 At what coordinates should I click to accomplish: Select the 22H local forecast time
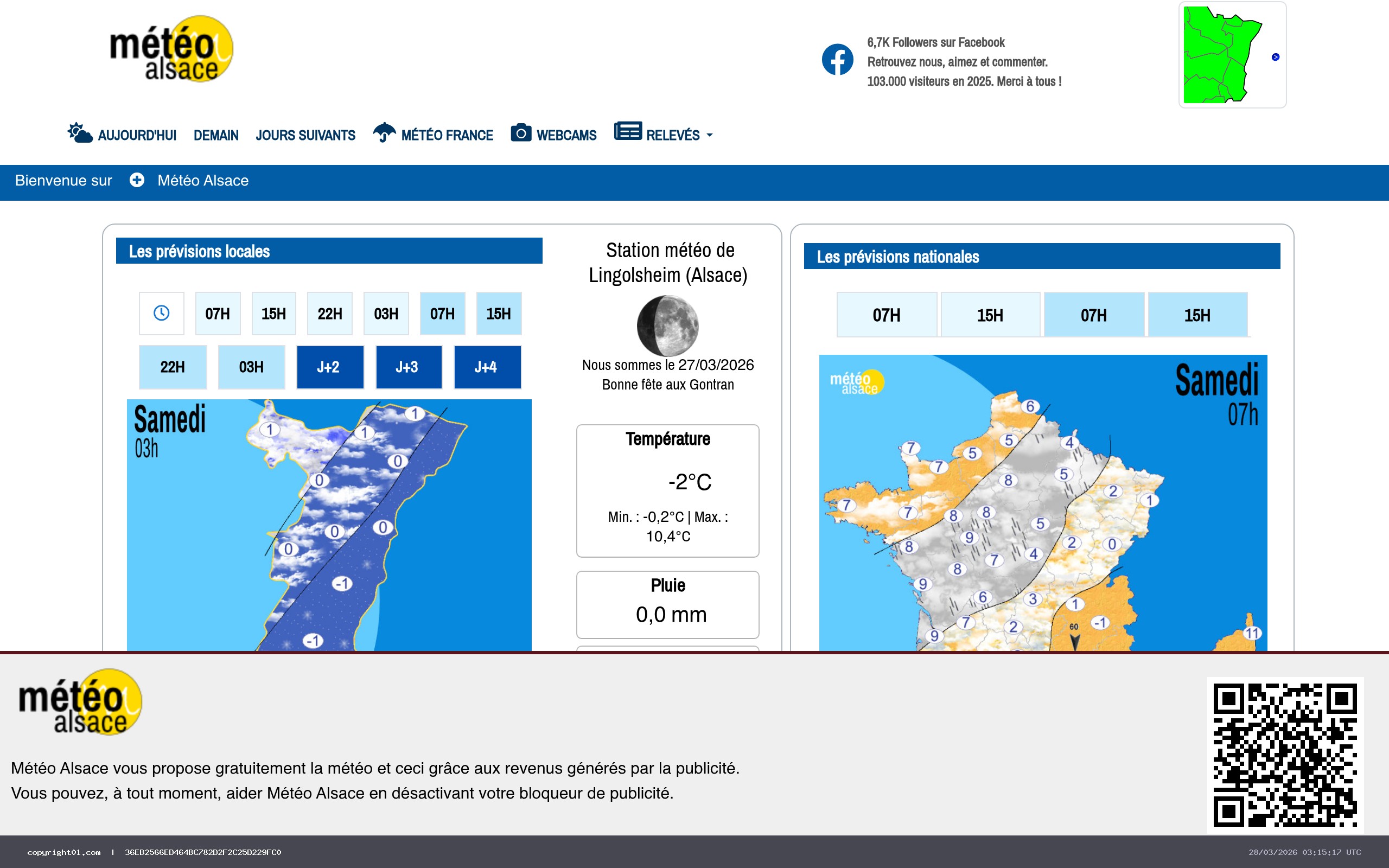click(x=330, y=314)
